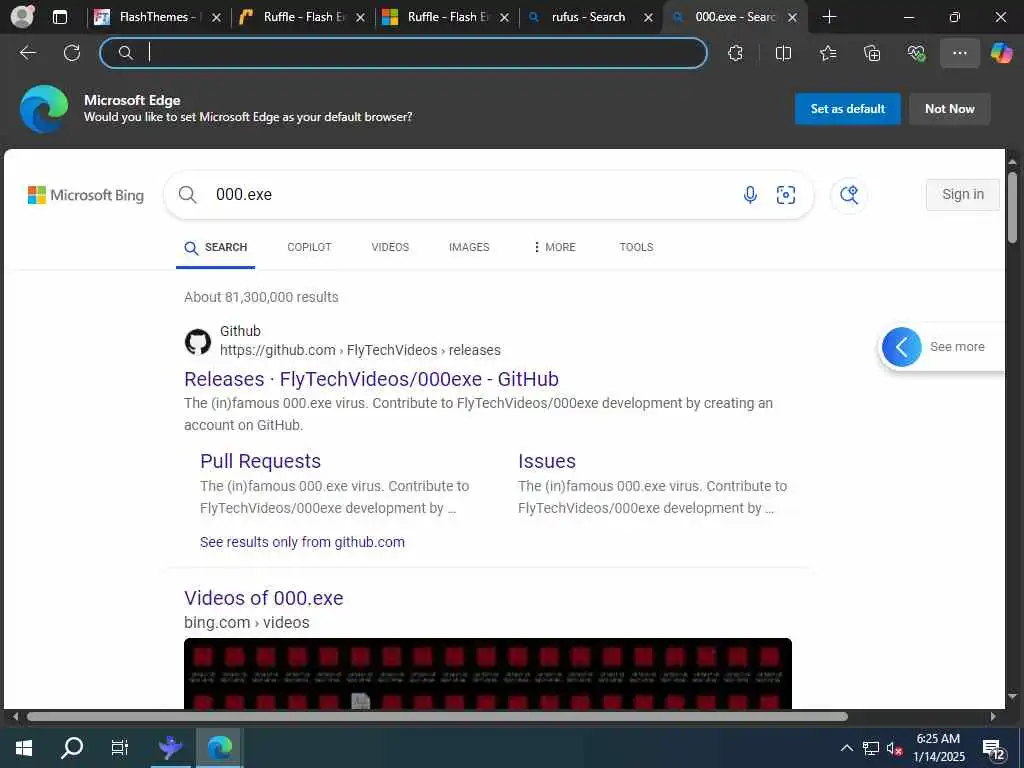Close the rufus - Search tab

tap(648, 18)
